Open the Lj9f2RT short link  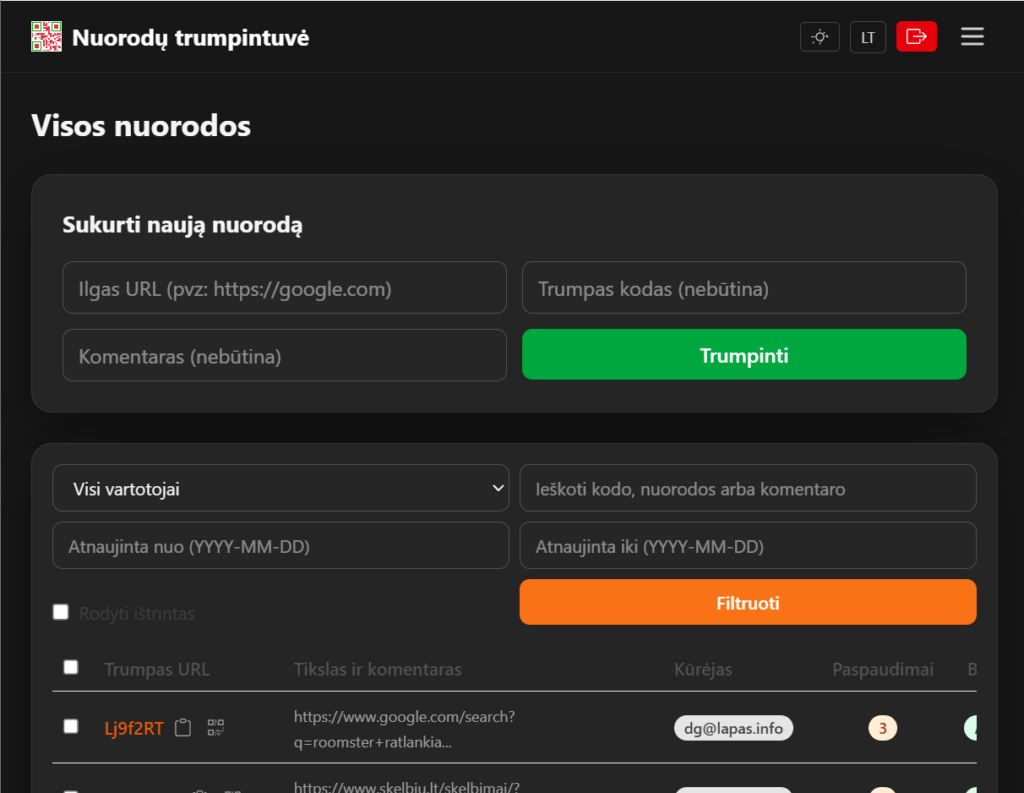[x=134, y=728]
